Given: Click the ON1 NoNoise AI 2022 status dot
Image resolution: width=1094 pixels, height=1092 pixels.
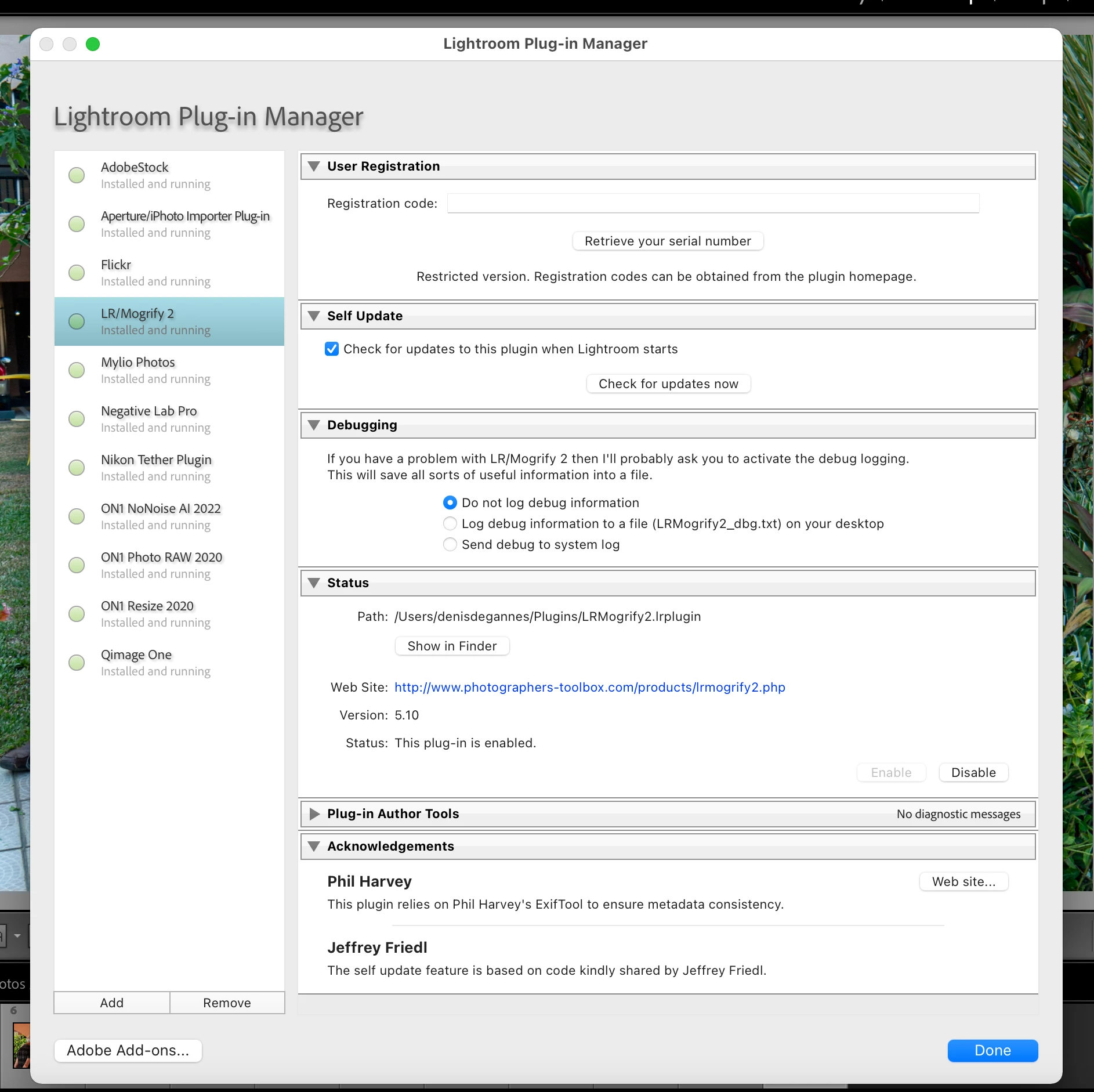Looking at the screenshot, I should point(77,516).
